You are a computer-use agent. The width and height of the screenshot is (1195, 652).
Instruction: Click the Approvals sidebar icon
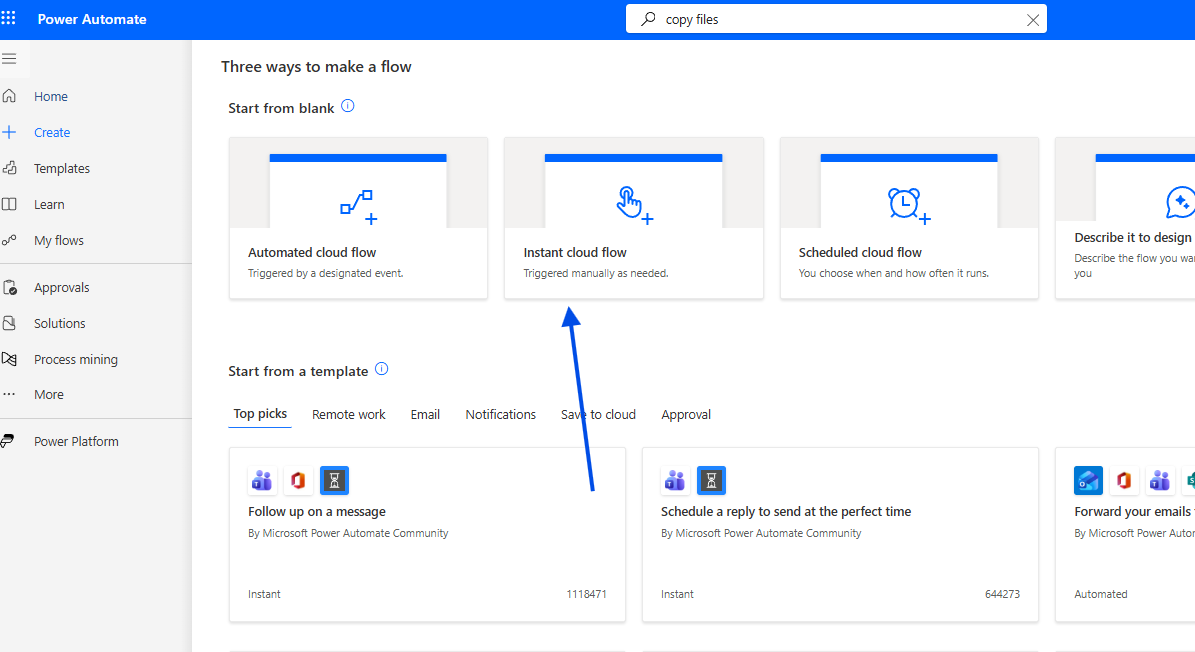(x=10, y=288)
